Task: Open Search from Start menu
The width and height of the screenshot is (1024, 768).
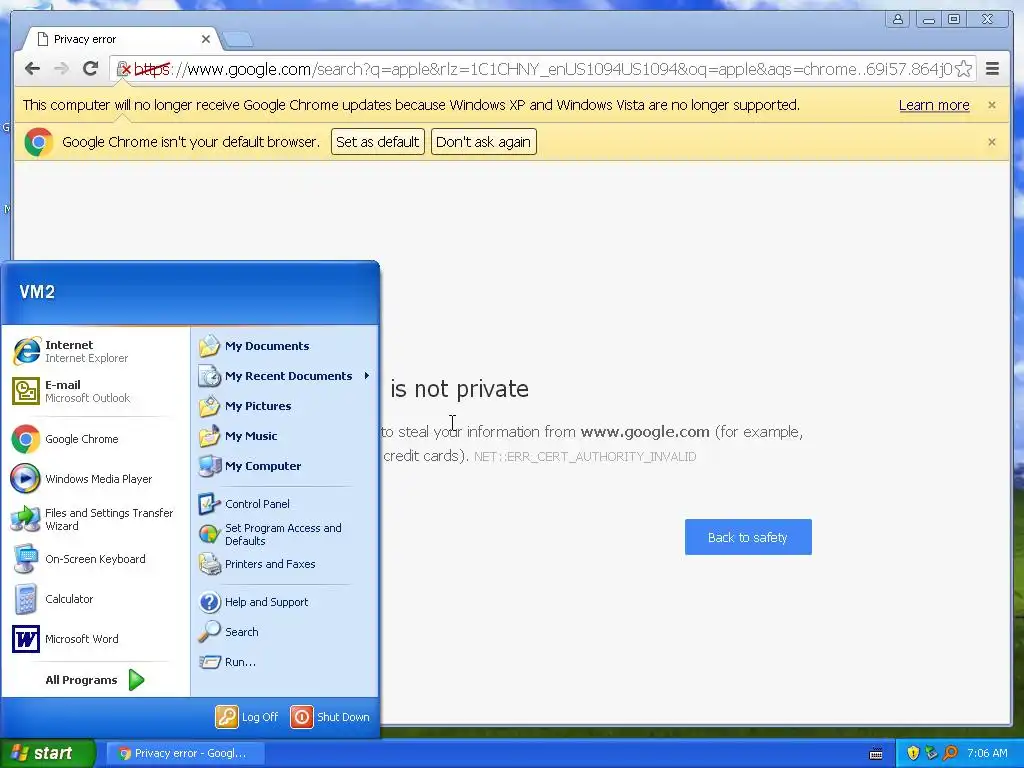Action: point(285,632)
